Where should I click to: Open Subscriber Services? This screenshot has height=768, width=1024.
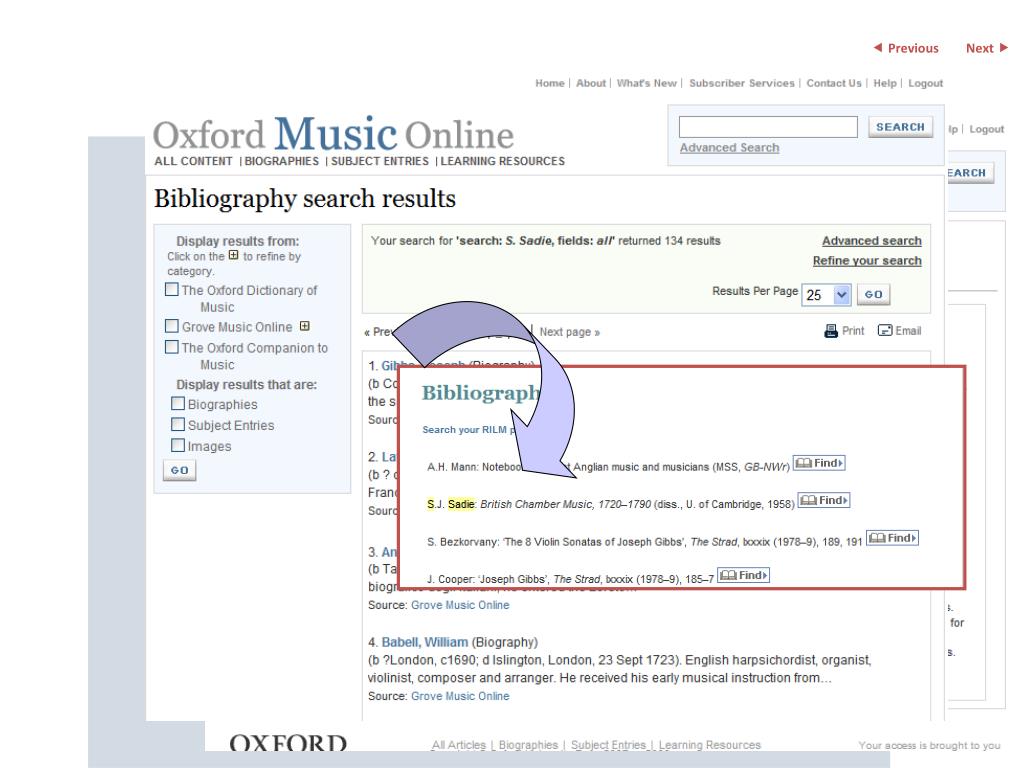click(x=742, y=84)
